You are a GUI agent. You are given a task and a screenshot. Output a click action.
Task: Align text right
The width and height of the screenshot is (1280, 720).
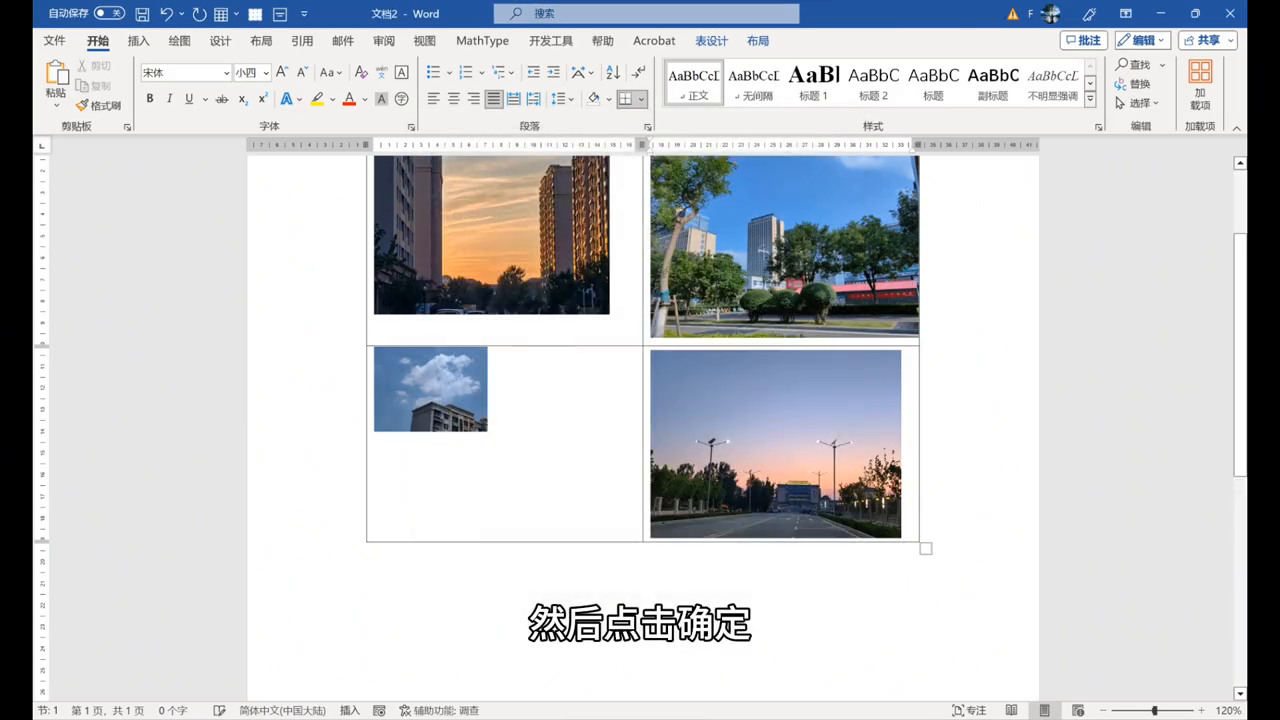[474, 99]
